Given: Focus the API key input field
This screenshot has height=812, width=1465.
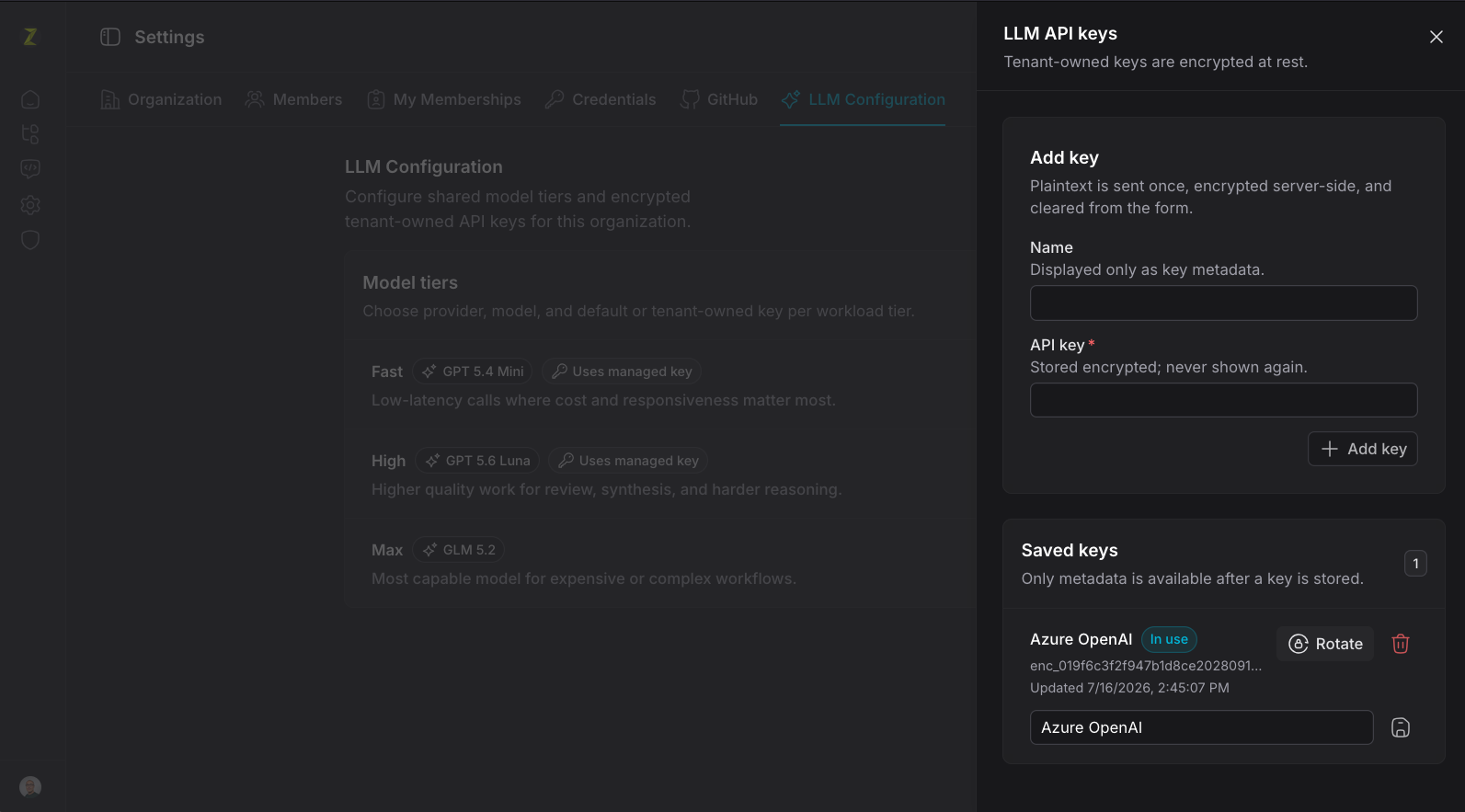Looking at the screenshot, I should coord(1223,400).
